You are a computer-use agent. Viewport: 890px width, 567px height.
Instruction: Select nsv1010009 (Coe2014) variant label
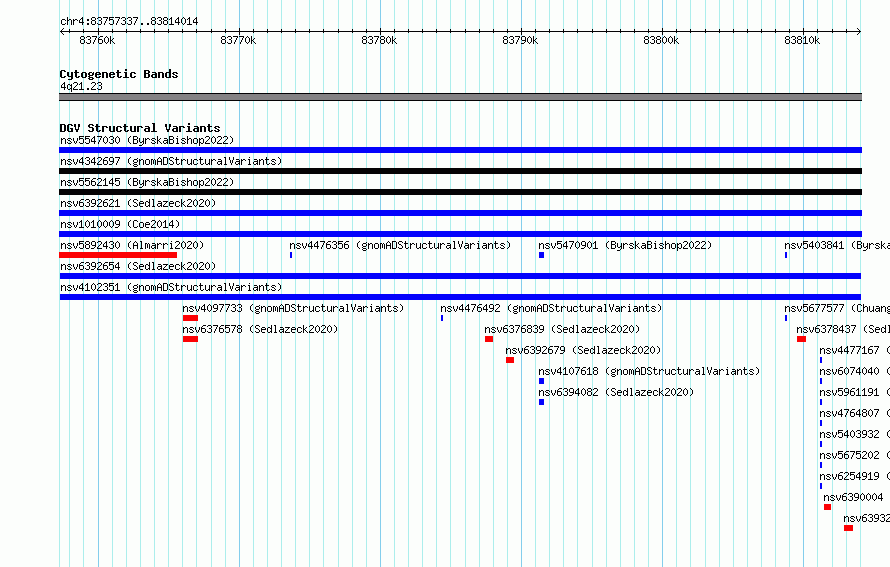(x=120, y=224)
